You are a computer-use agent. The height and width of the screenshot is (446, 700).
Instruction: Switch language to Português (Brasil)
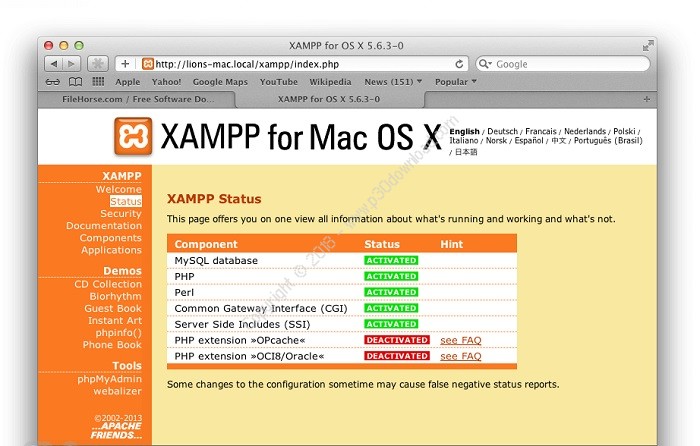coord(608,141)
